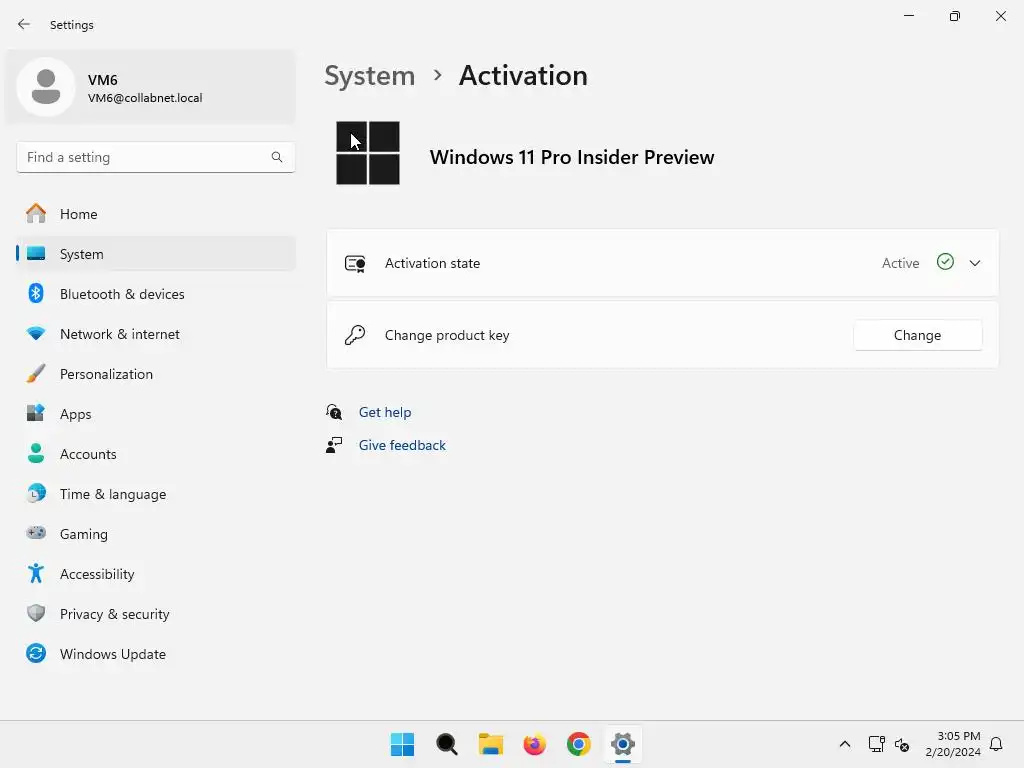Navigate to Apps settings

coord(155,414)
